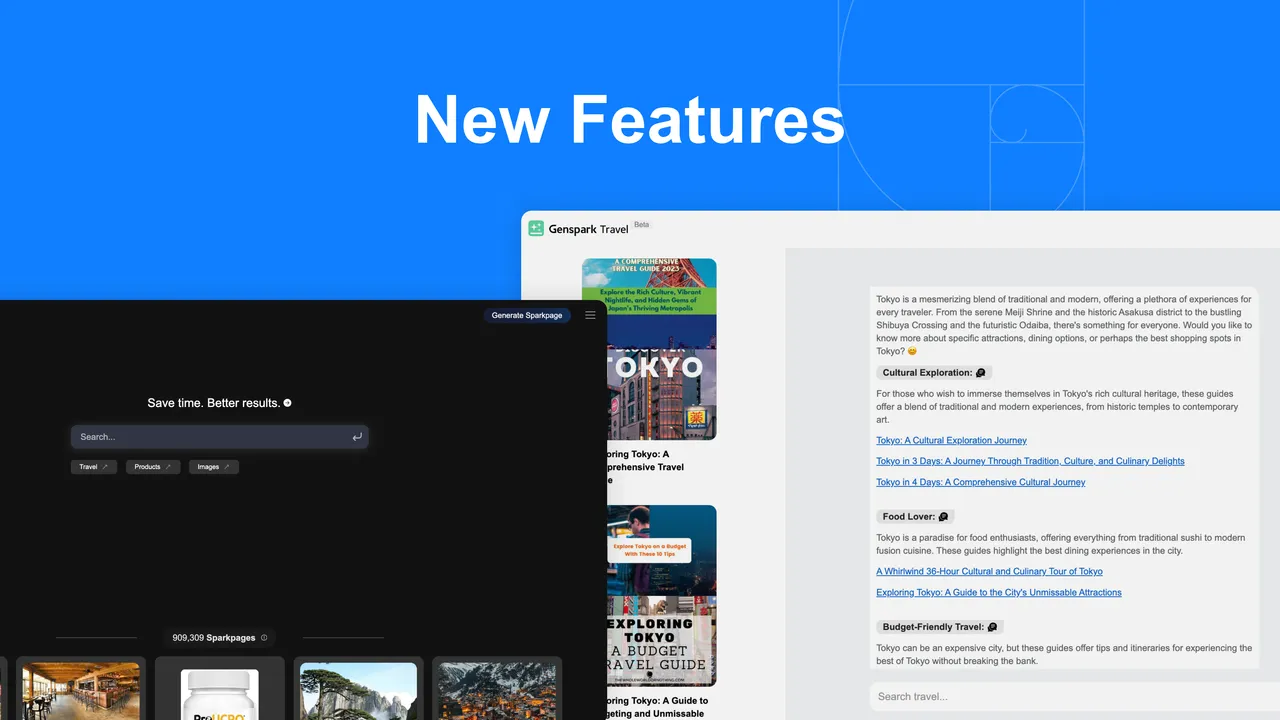
Task: Open the 'Tokyo in 4 Days' guide link
Action: point(980,482)
